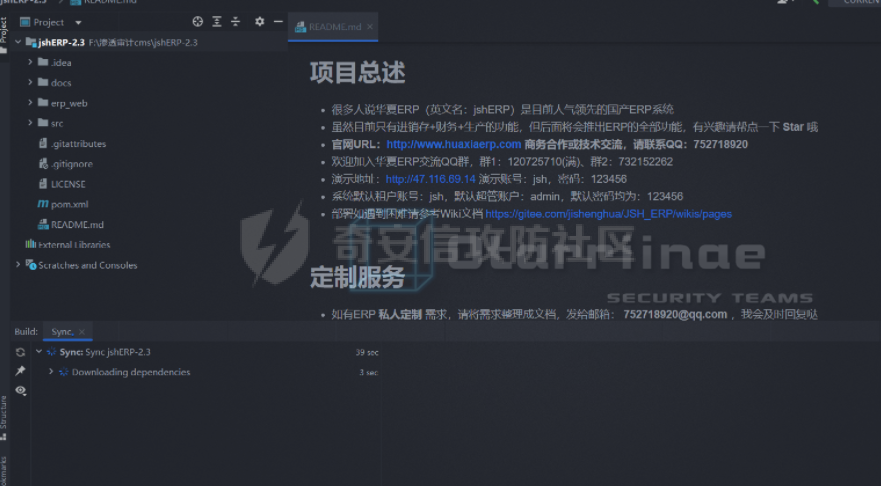Toggle the eye view filter in Build panel
Viewport: 881px width, 486px height.
pyautogui.click(x=21, y=390)
